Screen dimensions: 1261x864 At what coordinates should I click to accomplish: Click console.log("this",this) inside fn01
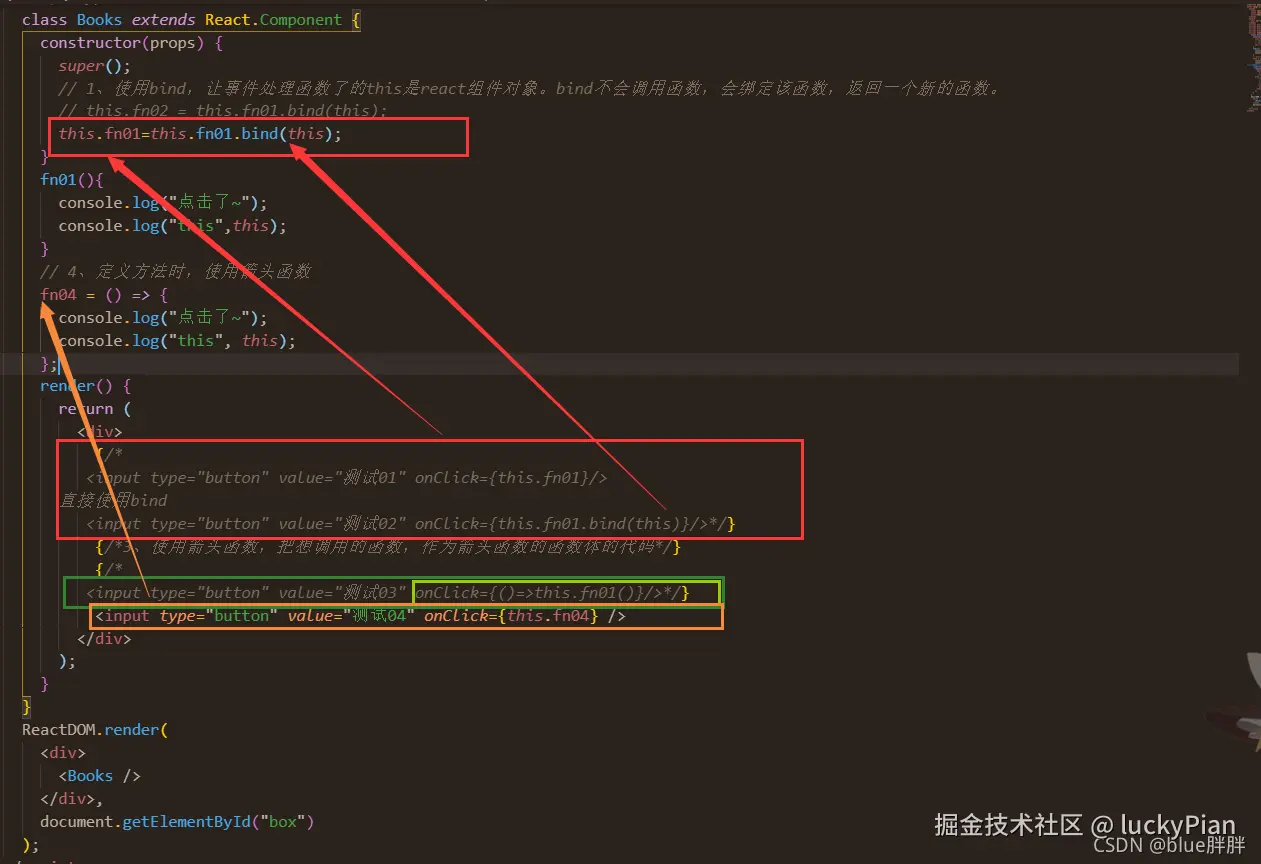pos(172,226)
